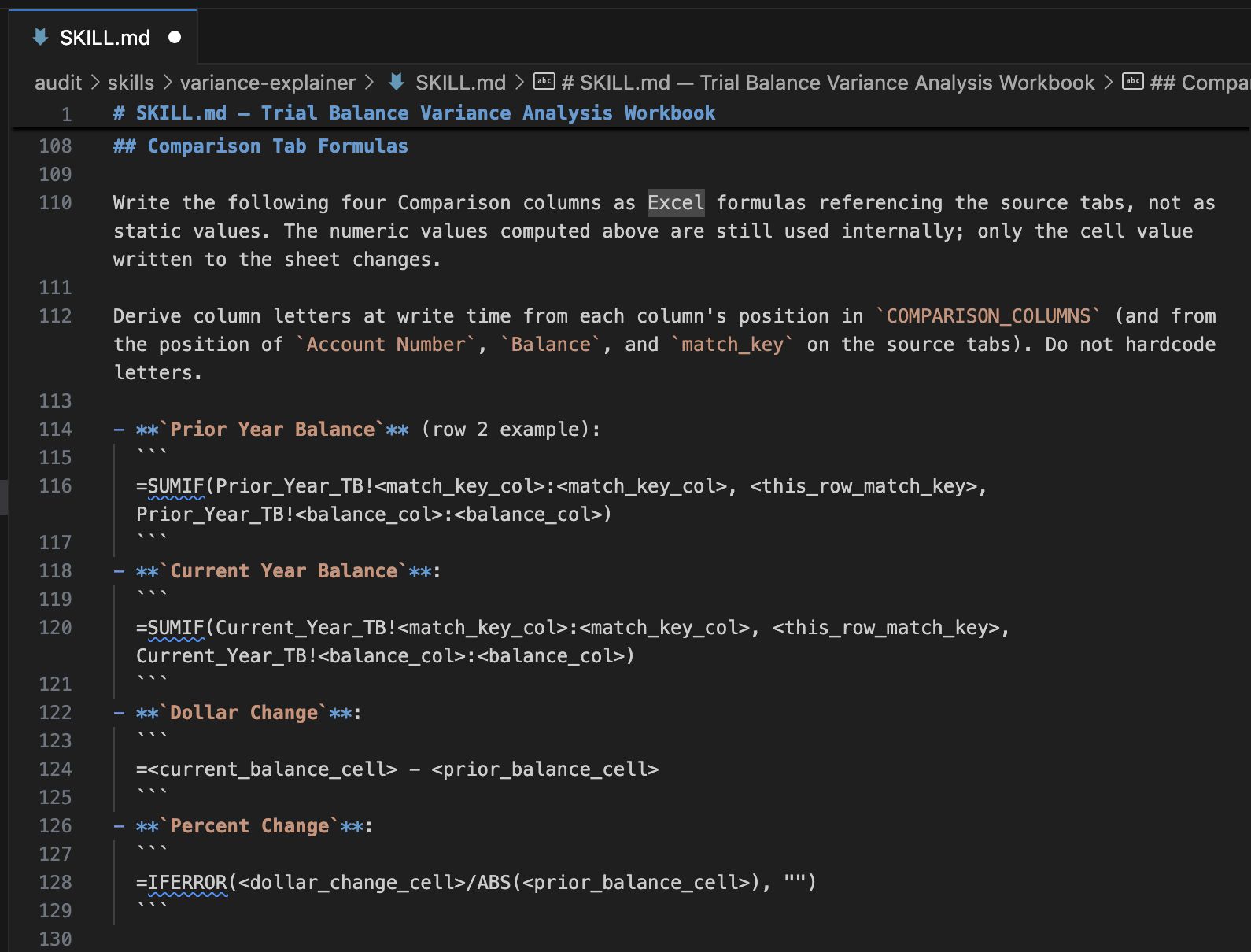Click the symbol icon before # SKILL.md breadcrumb
Viewport: 1251px width, 952px height.
(544, 81)
